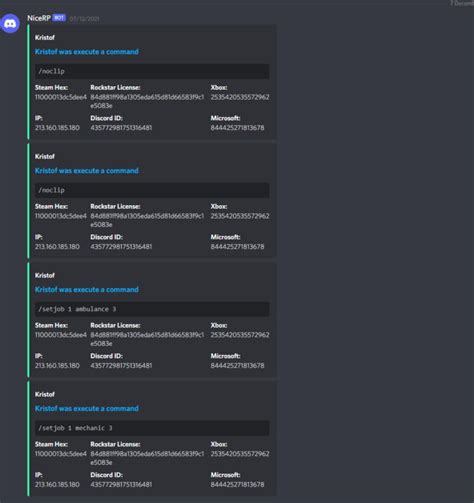Click the Microsoft value in third embed
The width and height of the screenshot is (474, 503).
237,366
